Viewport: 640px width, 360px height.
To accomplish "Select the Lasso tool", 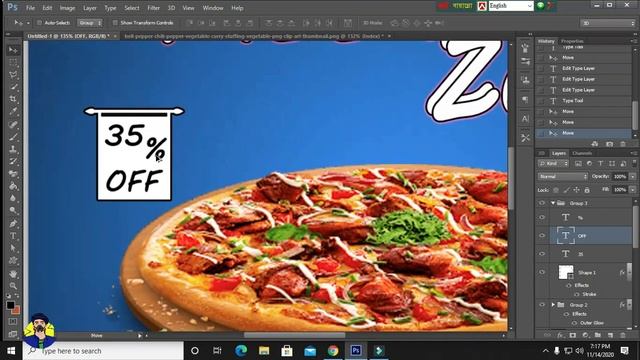I will 13,75.
